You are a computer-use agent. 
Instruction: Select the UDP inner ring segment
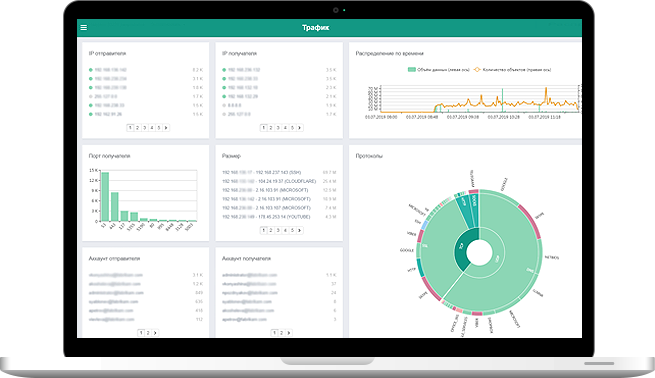[497, 259]
